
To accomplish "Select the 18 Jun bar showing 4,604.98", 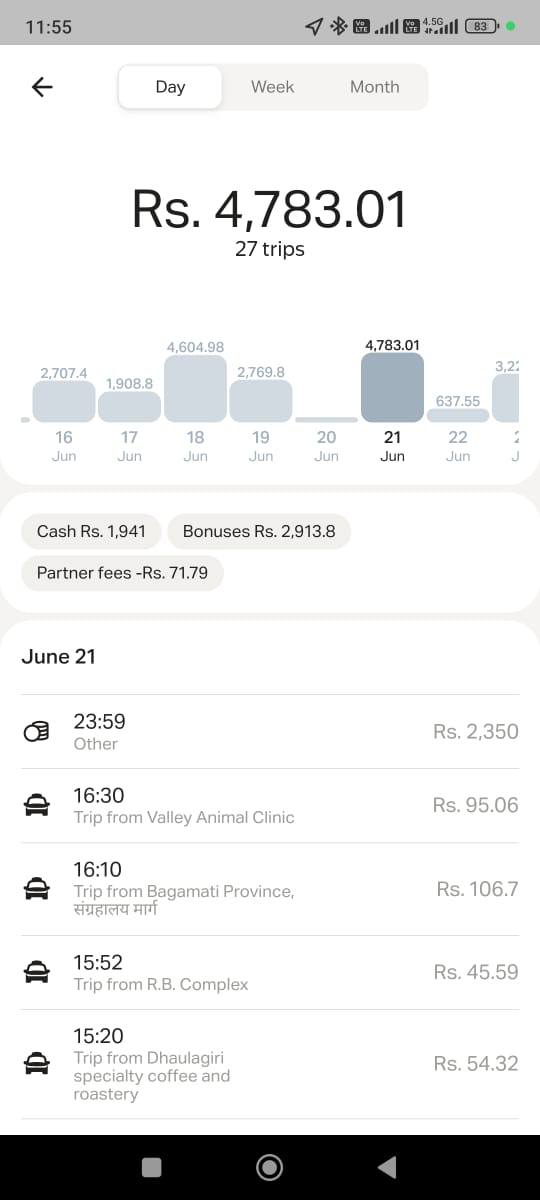I will pyautogui.click(x=195, y=389).
